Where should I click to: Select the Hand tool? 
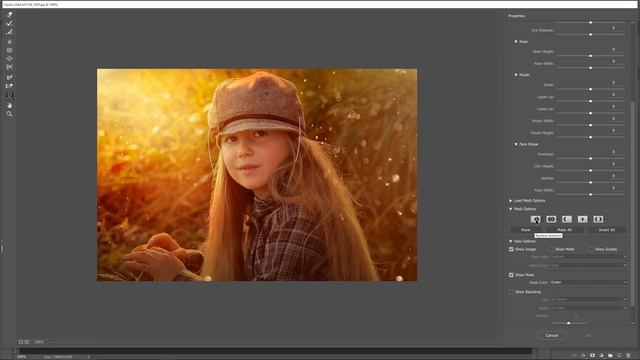[9, 106]
